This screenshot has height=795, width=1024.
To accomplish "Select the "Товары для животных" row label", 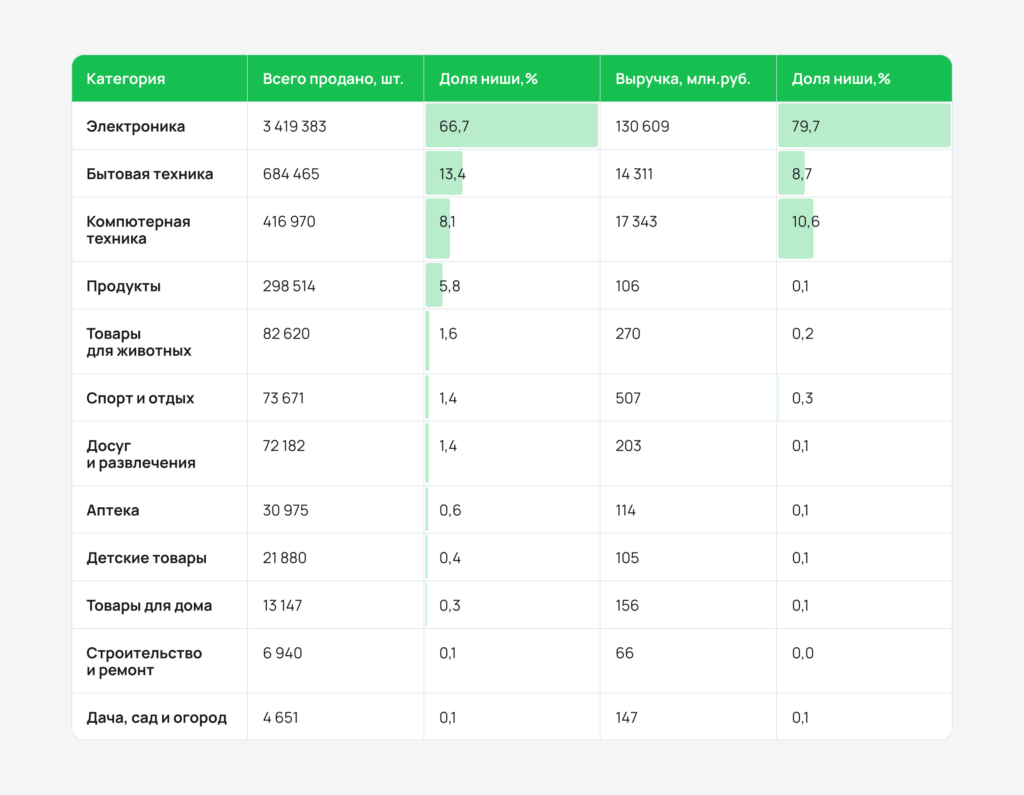I will tap(138, 342).
